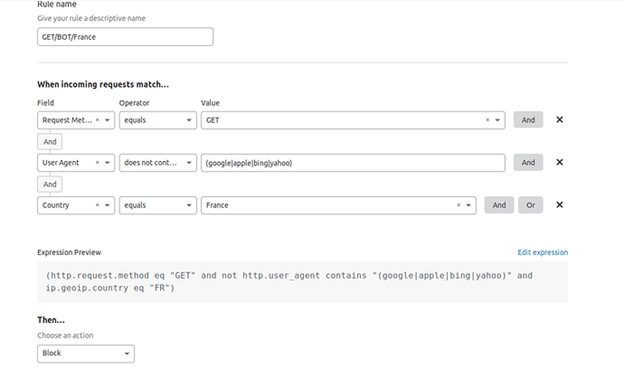
Task: Clear the France value selection
Action: (458, 205)
